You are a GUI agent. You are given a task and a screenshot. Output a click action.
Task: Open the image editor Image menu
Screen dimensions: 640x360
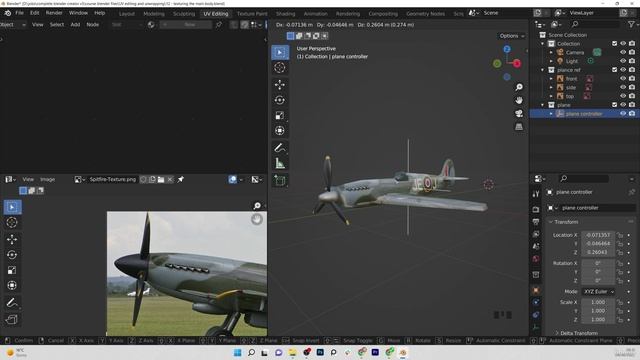pyautogui.click(x=47, y=179)
